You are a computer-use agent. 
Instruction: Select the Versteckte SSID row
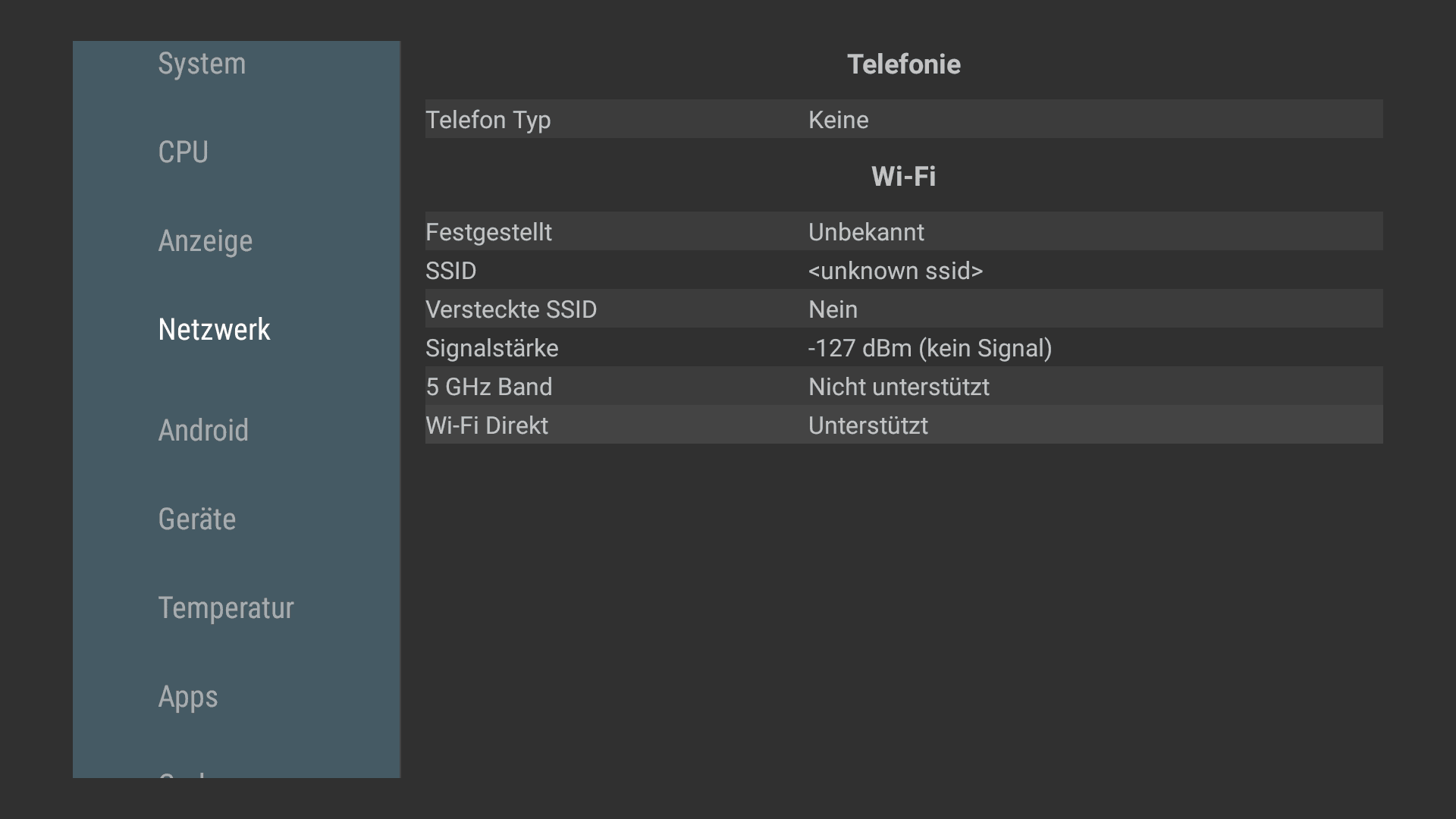click(904, 309)
